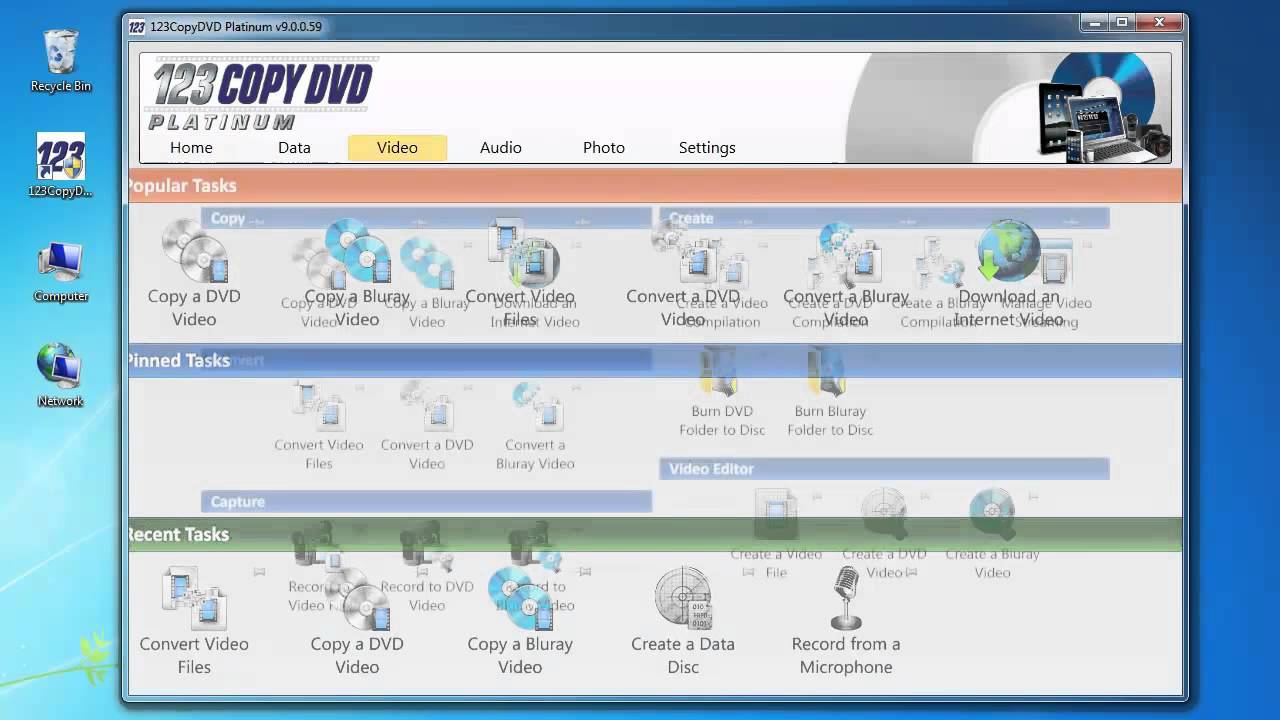Switch to the Audio tab

501,147
